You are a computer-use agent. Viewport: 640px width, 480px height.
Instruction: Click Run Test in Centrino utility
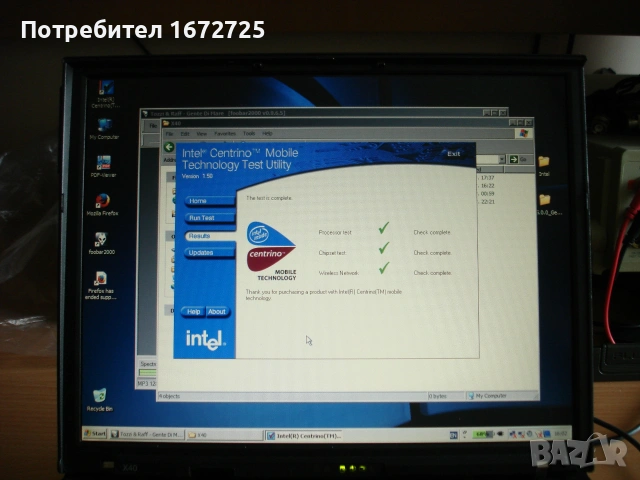point(210,218)
